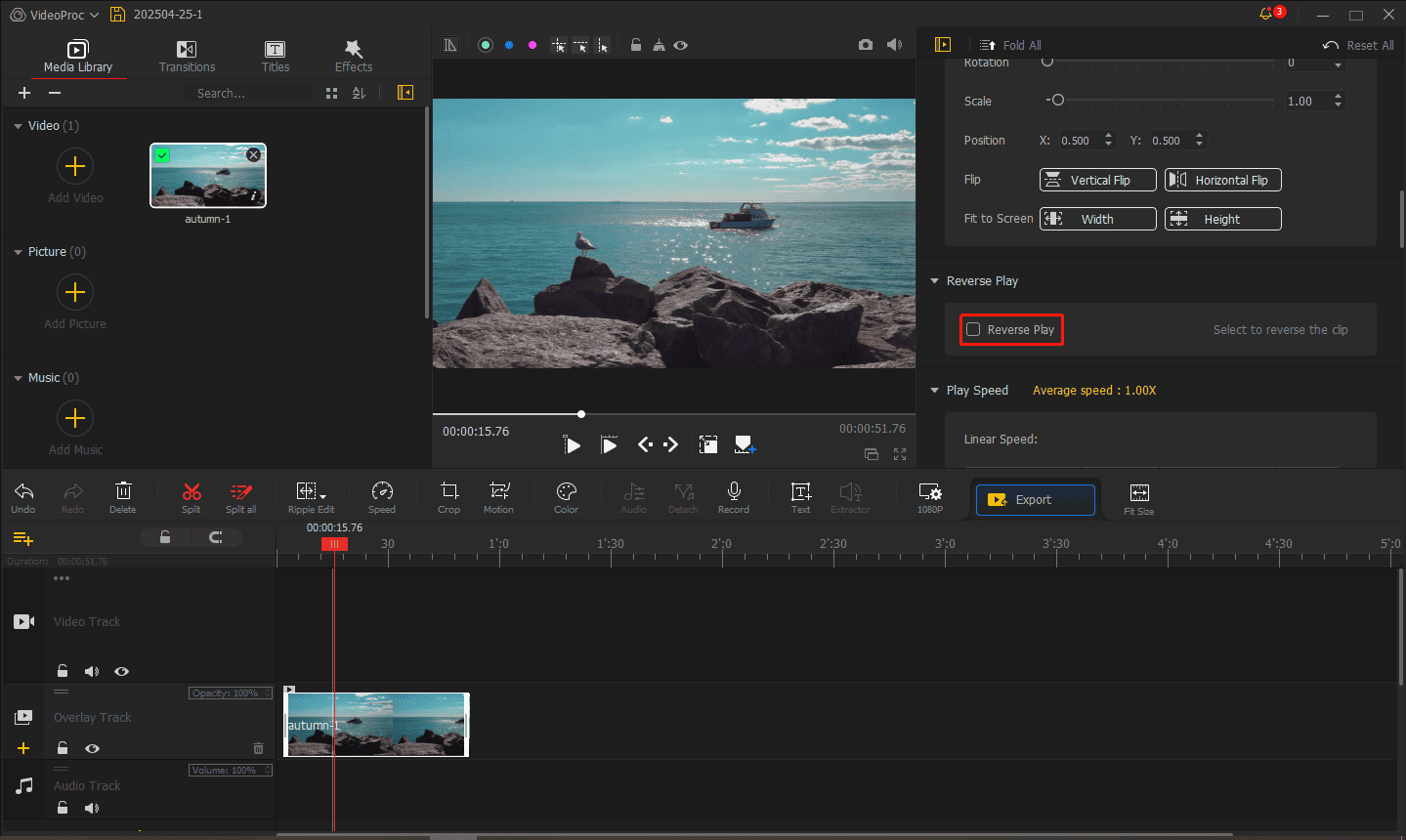1406x840 pixels.
Task: Fit to screen Width button
Action: point(1098,219)
